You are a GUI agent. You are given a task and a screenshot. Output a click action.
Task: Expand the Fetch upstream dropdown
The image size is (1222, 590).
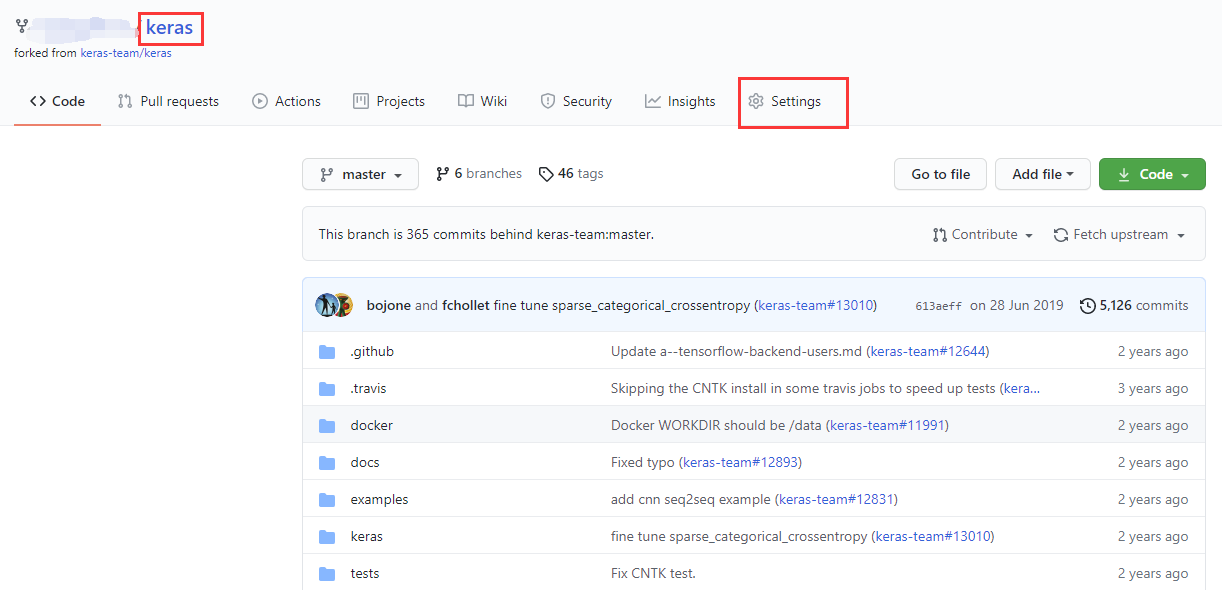pos(1119,235)
